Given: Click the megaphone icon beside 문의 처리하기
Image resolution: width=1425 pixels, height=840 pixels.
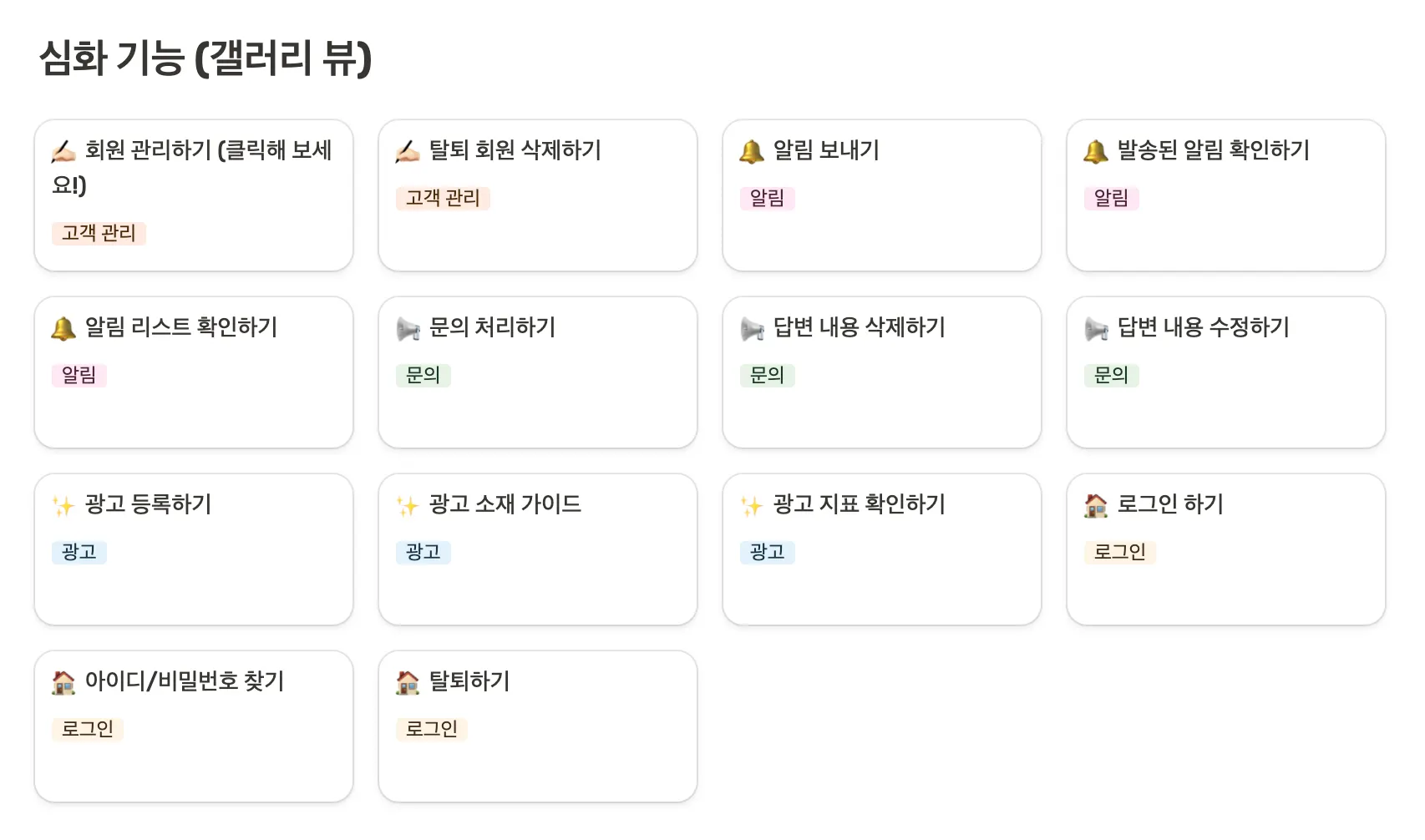Looking at the screenshot, I should point(408,328).
